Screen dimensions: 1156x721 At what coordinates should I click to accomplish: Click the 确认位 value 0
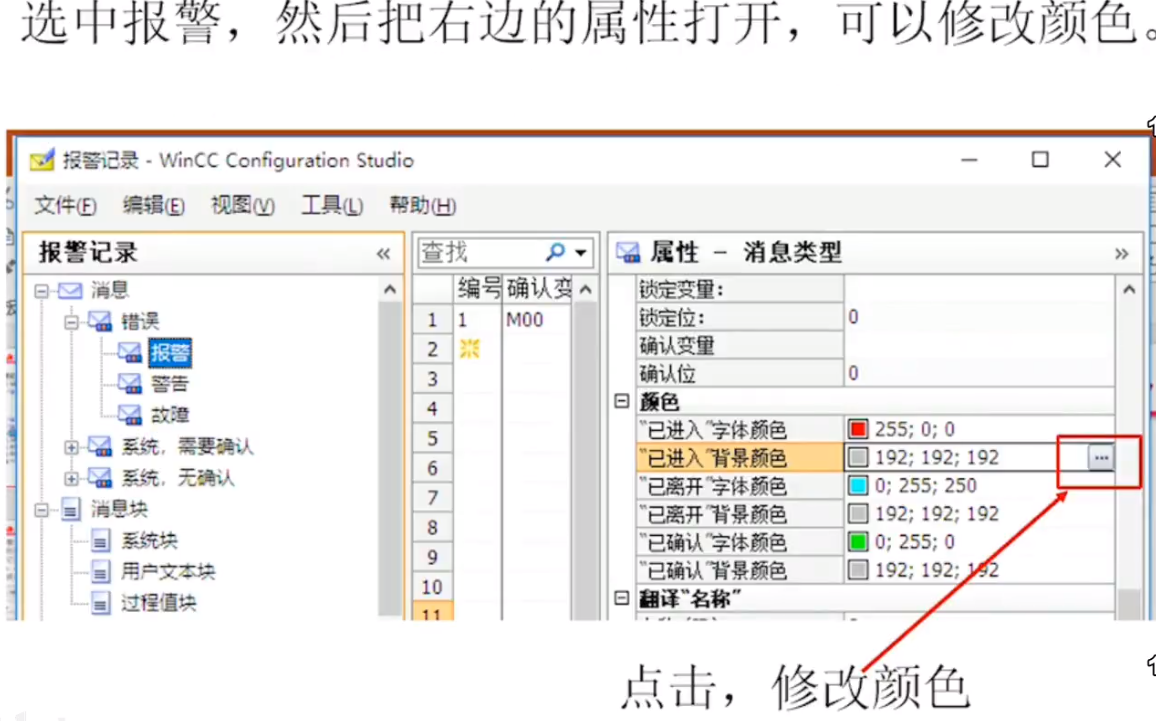[853, 373]
